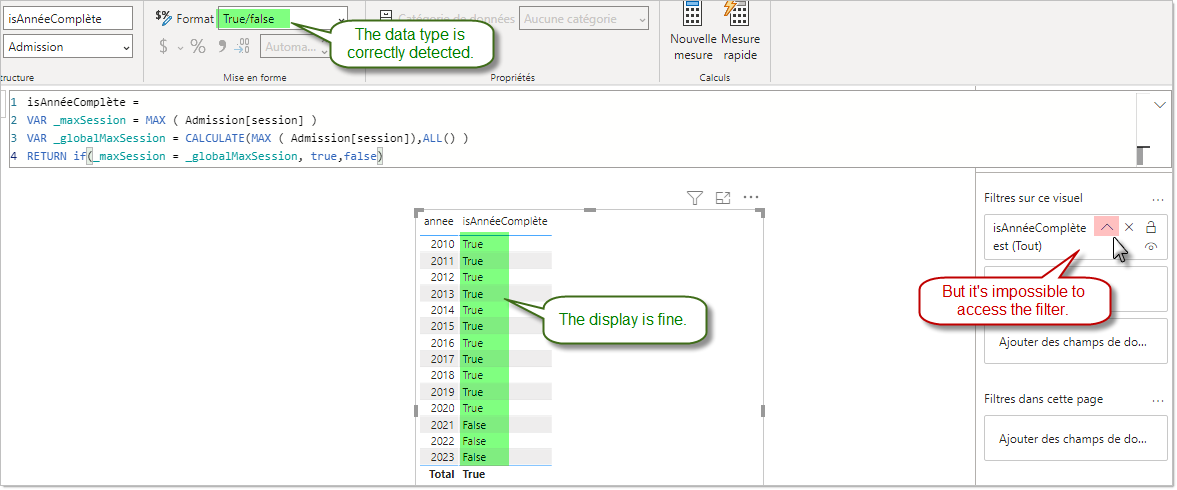Viewport: 1177px width, 490px height.
Task: Expand the formula bar chevron
Action: pyautogui.click(x=1159, y=105)
